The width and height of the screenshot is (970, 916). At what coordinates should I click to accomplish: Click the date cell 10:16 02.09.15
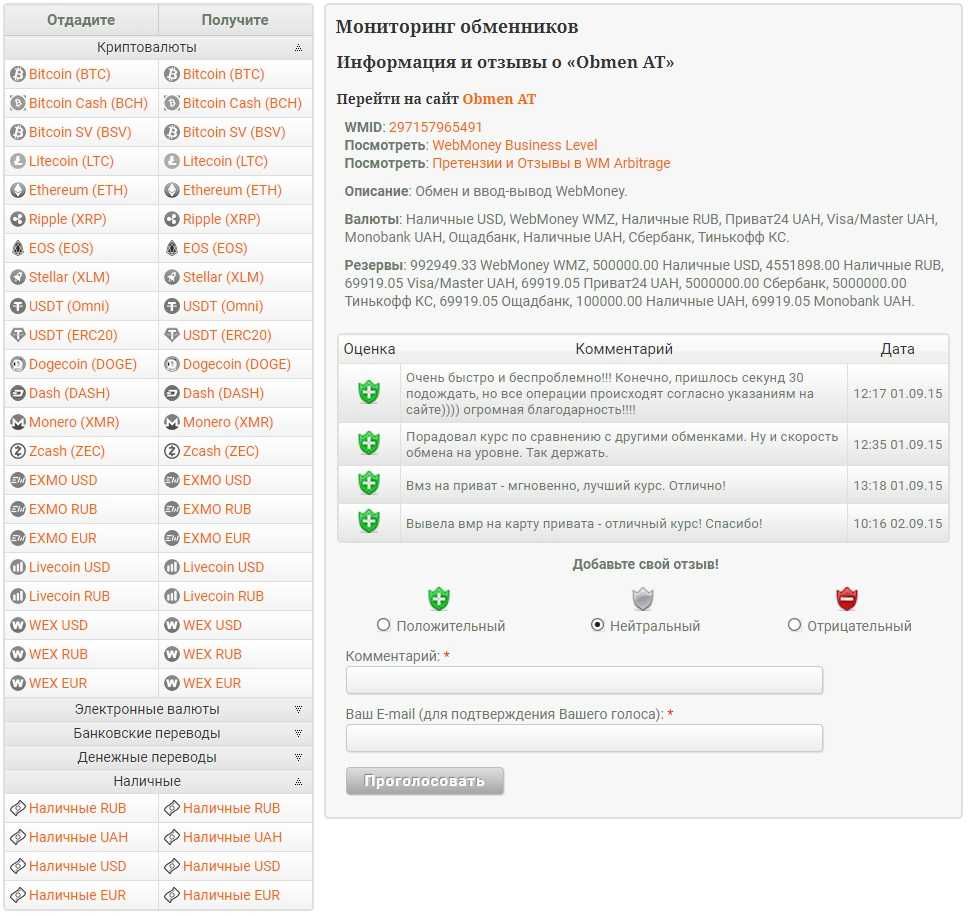point(898,524)
